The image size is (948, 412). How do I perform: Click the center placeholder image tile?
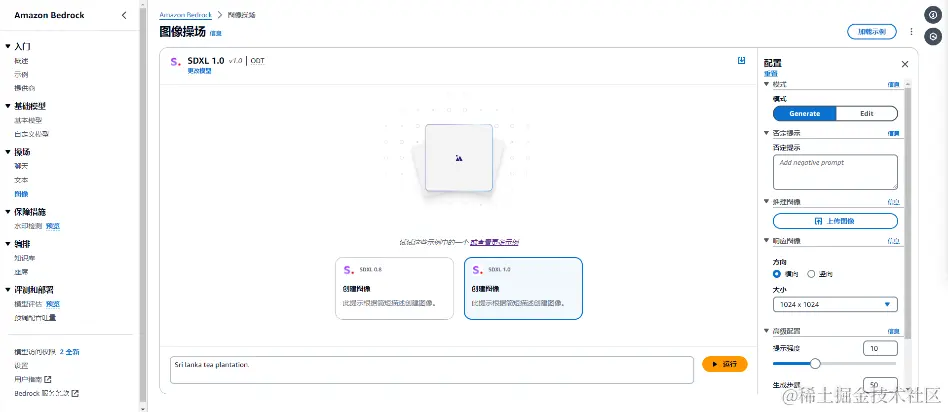458,158
